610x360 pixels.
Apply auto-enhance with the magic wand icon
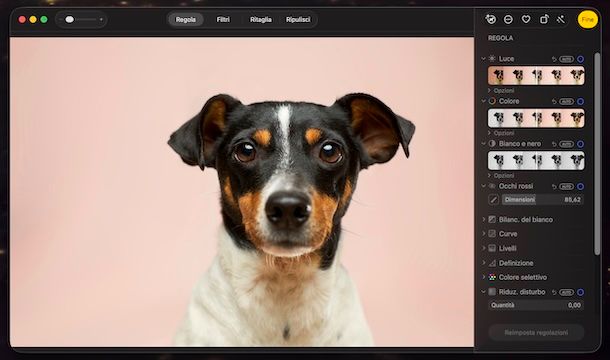point(561,19)
